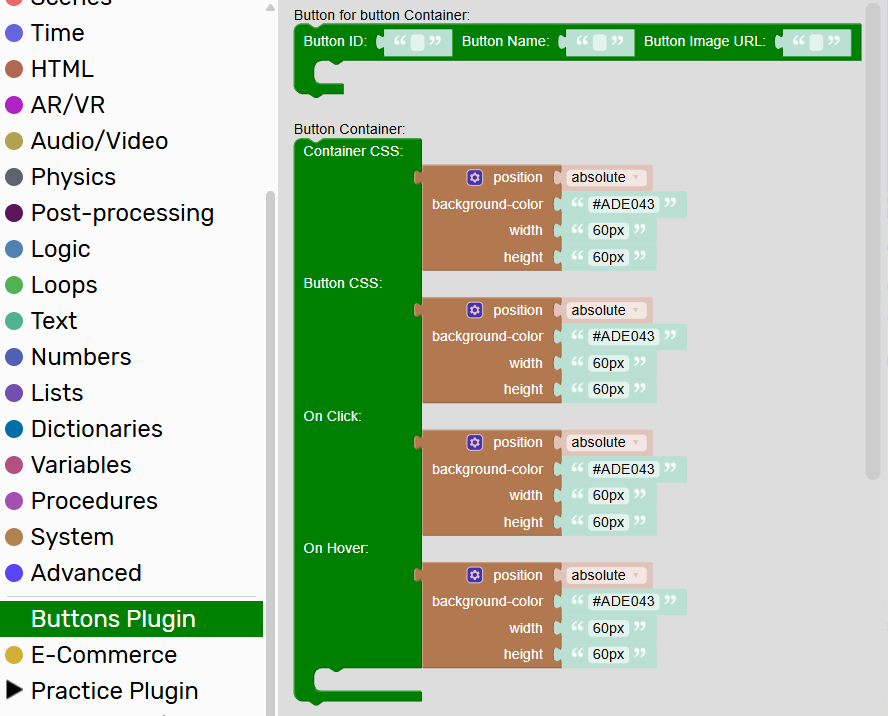Click the blue Dictionaries category dot
This screenshot has width=888, height=716.
coord(14,429)
